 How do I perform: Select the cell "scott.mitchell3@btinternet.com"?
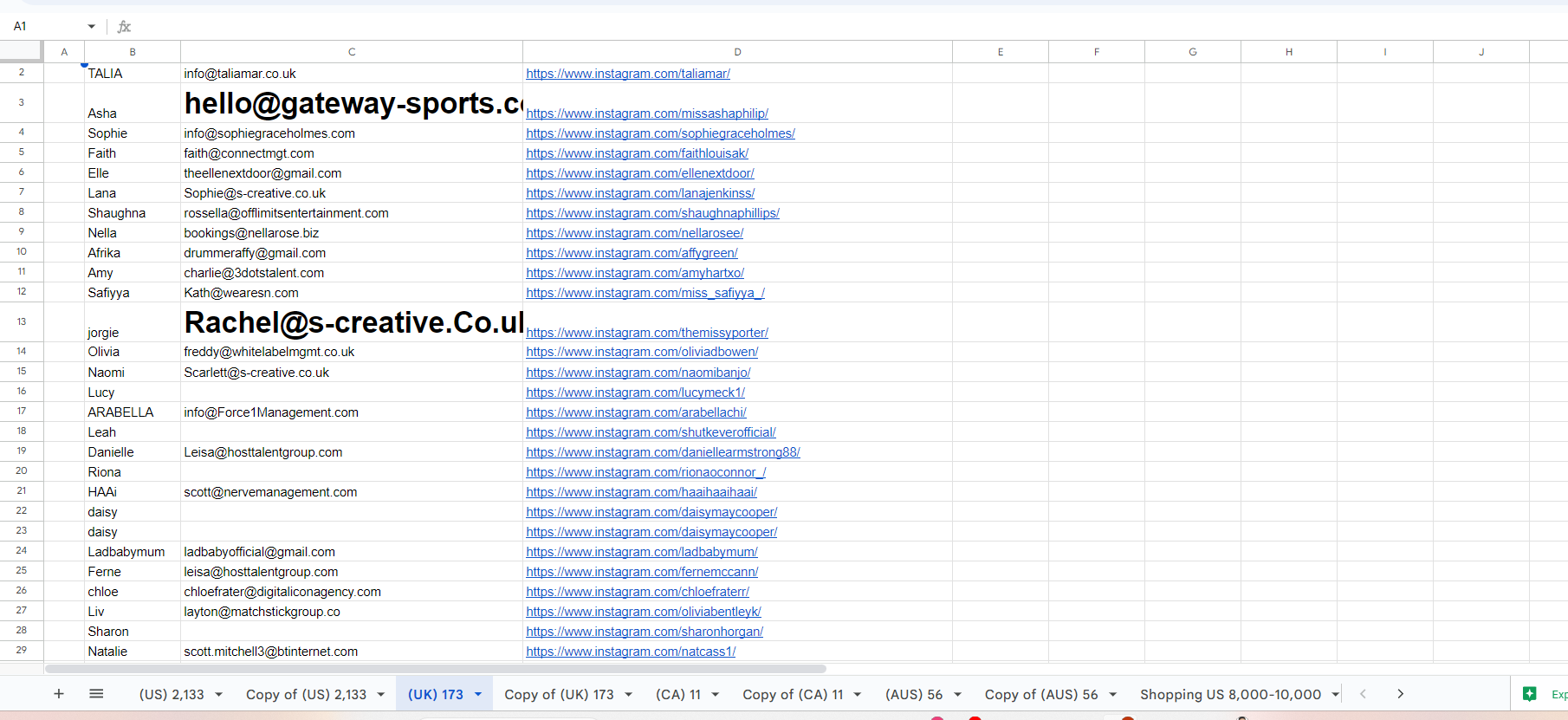click(352, 652)
